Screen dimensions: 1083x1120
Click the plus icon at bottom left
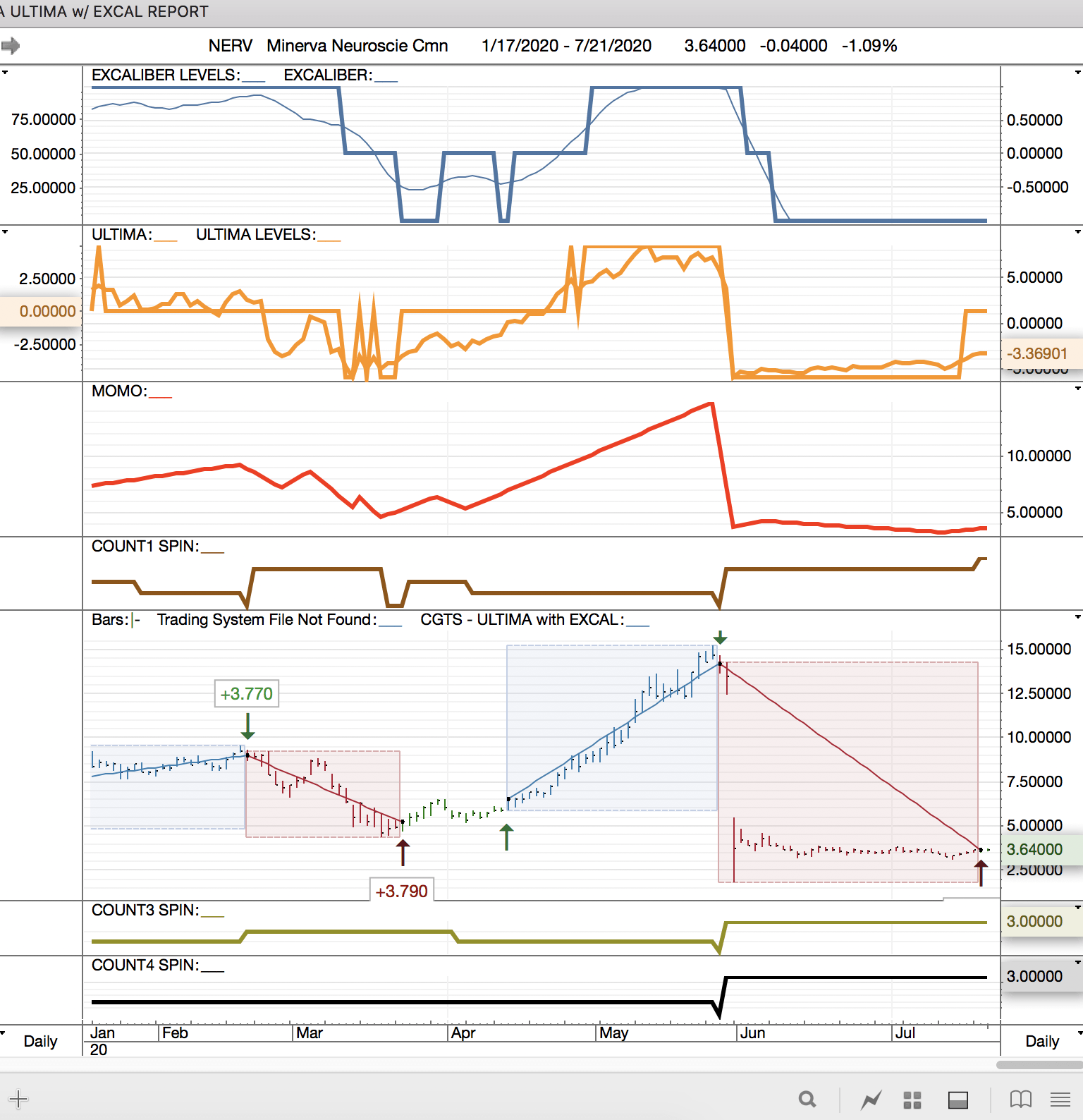[x=18, y=1099]
